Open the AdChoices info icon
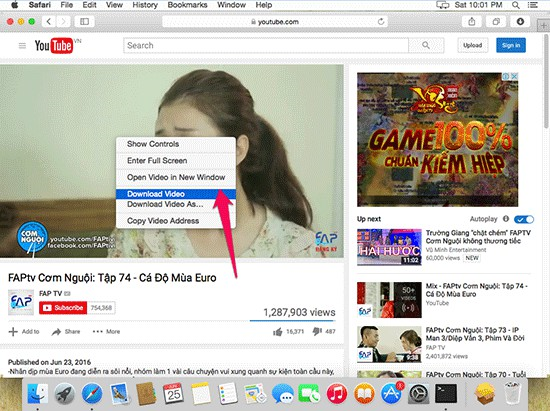 click(506, 76)
